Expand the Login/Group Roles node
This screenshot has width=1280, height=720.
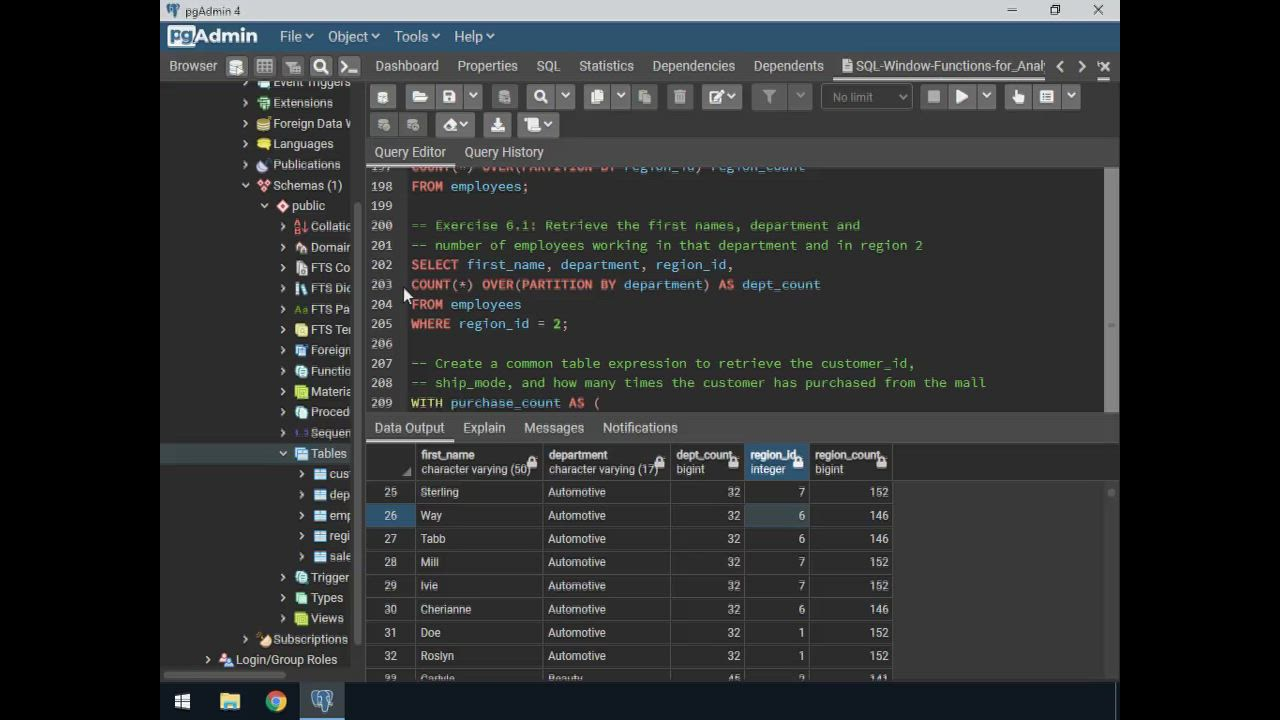pyautogui.click(x=208, y=660)
